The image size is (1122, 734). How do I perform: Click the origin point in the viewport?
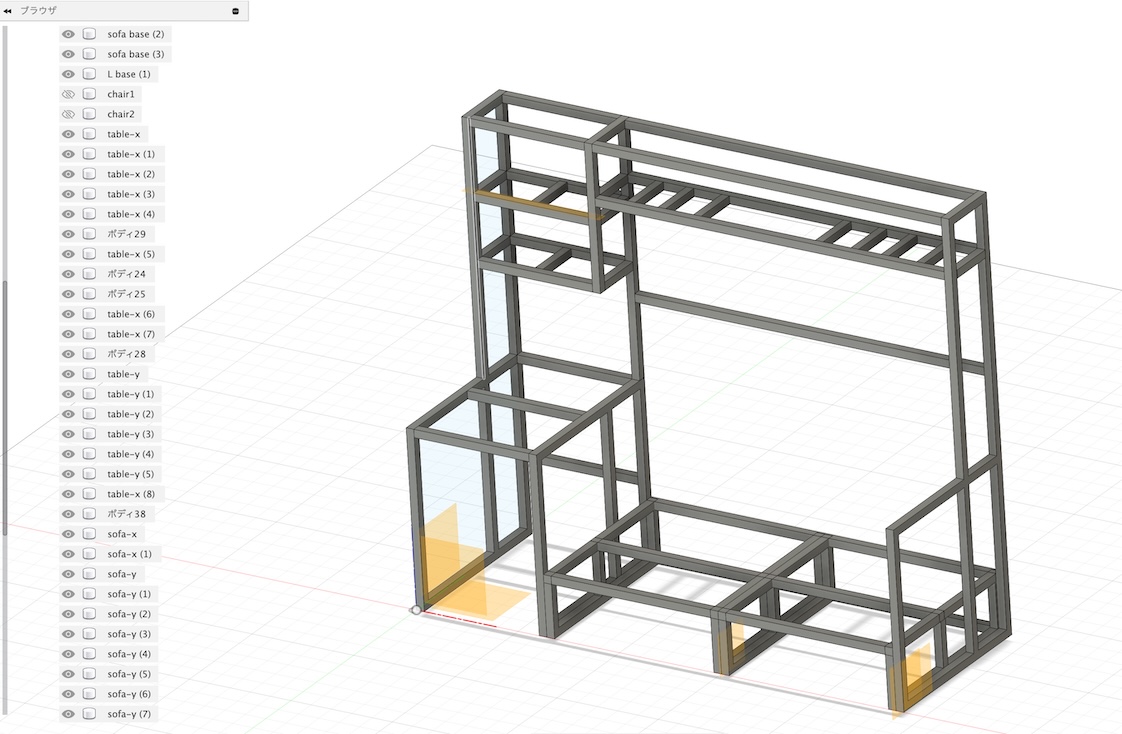click(x=416, y=610)
